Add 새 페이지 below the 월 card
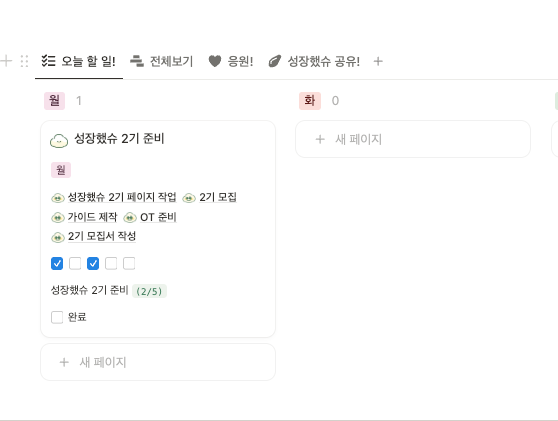This screenshot has height=421, width=558. 158,362
